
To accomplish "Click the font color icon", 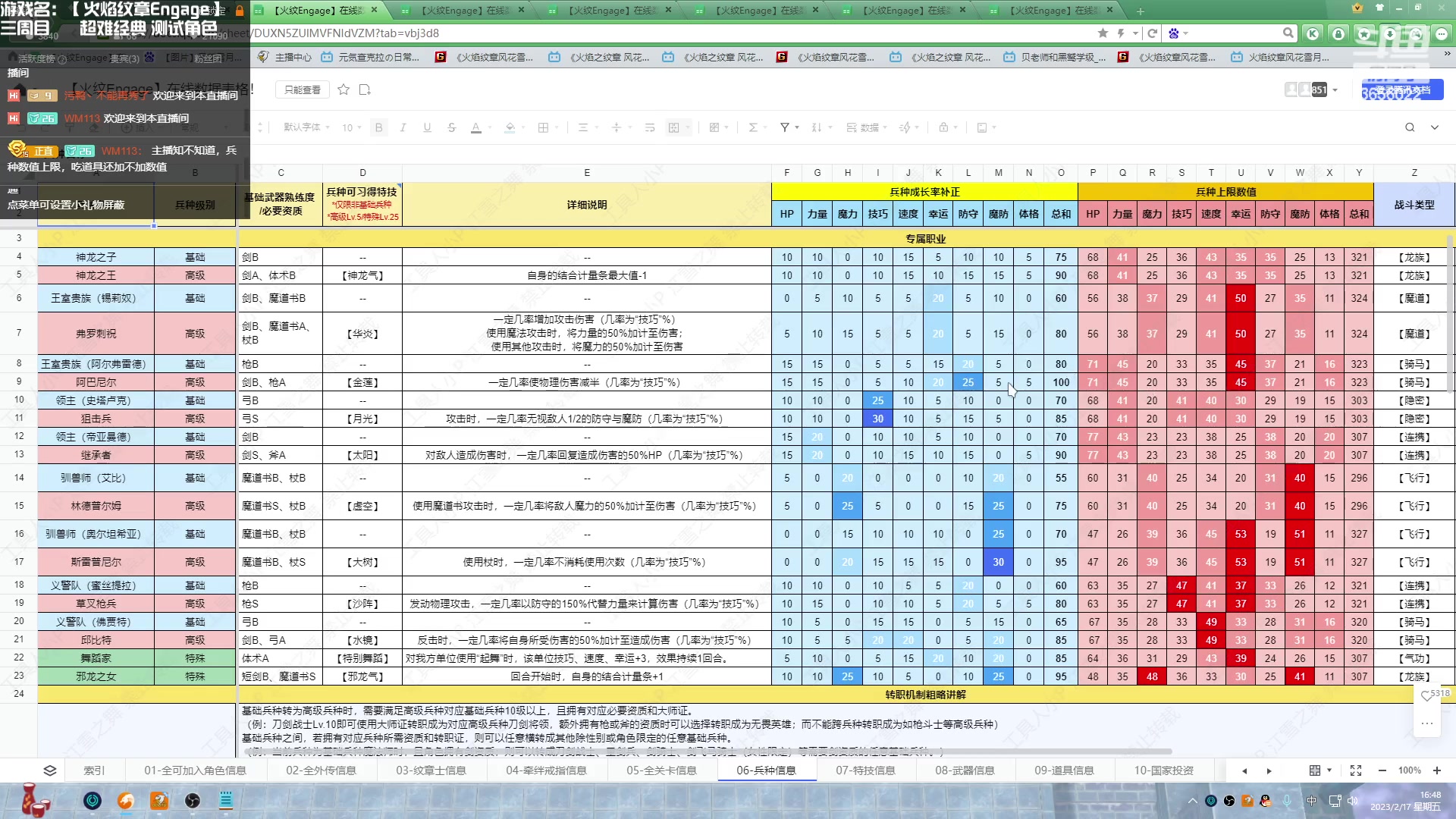I will point(476,127).
